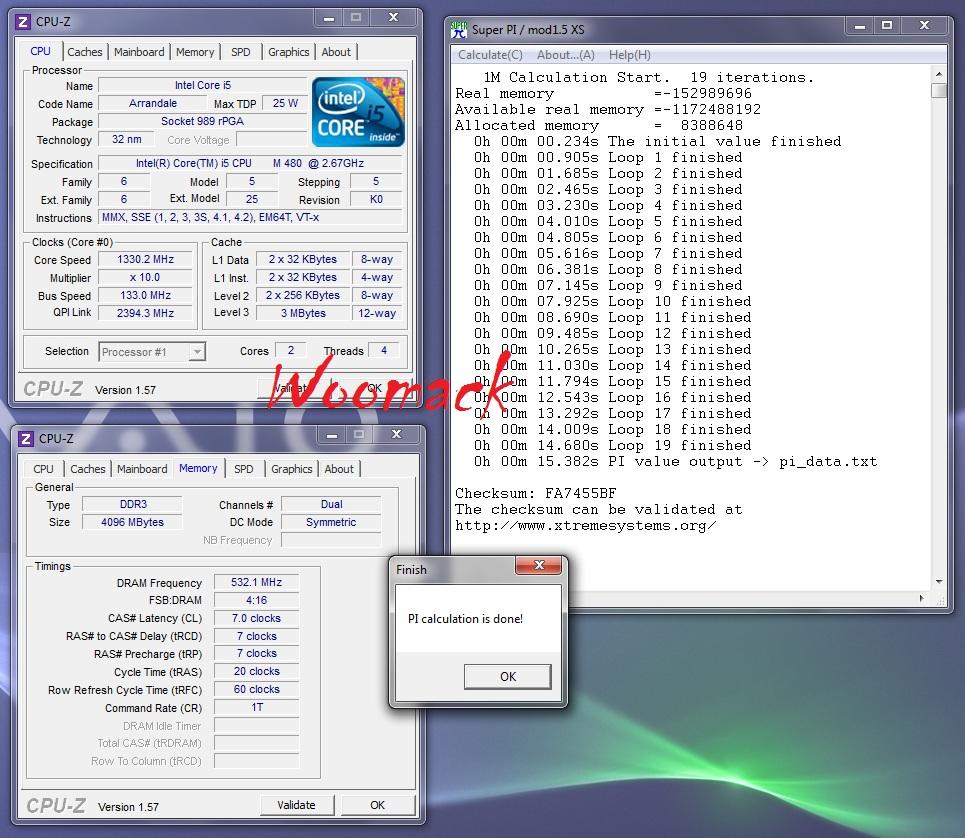Click the Channels # Dual field
Image resolution: width=965 pixels, height=838 pixels.
click(331, 505)
